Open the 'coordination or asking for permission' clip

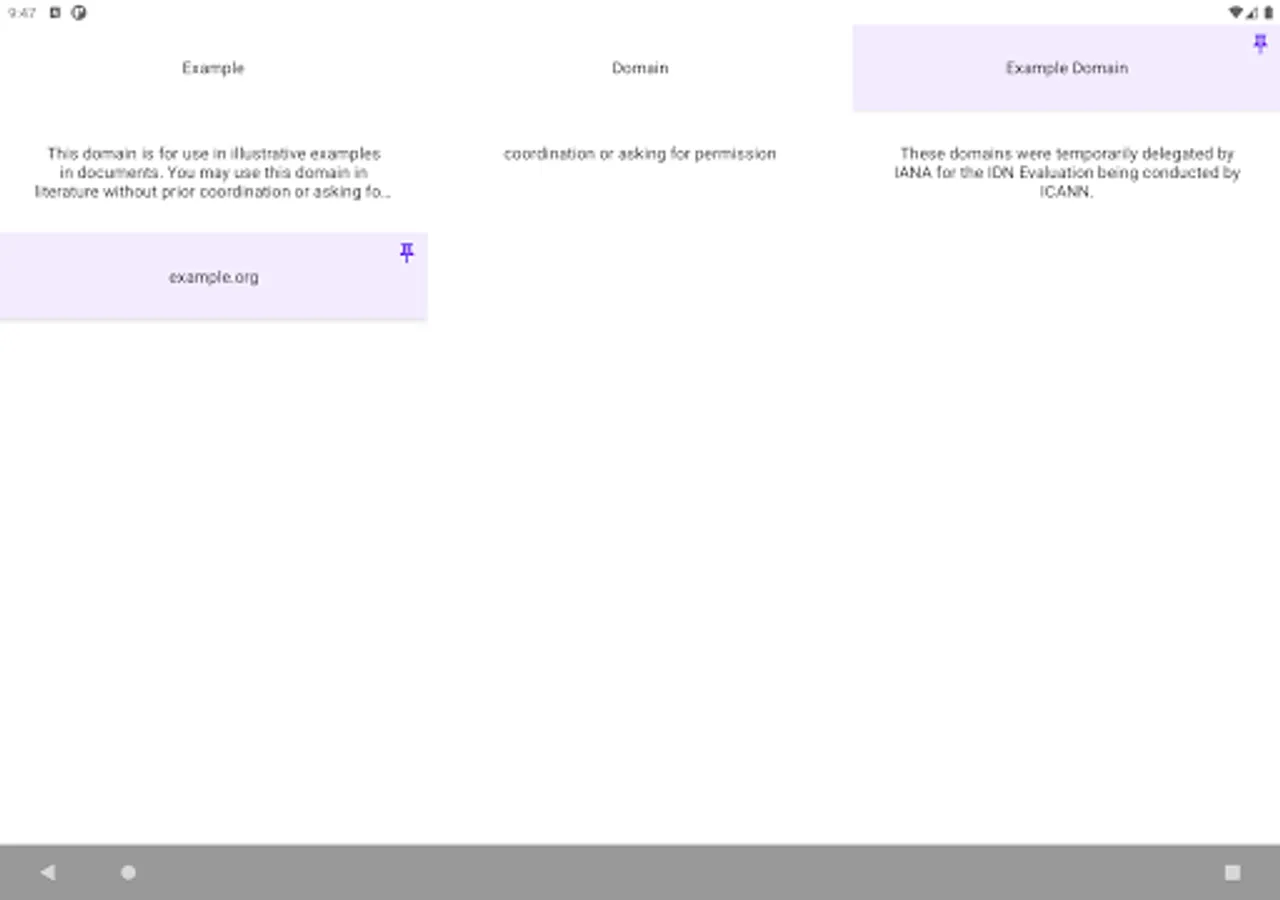[640, 154]
